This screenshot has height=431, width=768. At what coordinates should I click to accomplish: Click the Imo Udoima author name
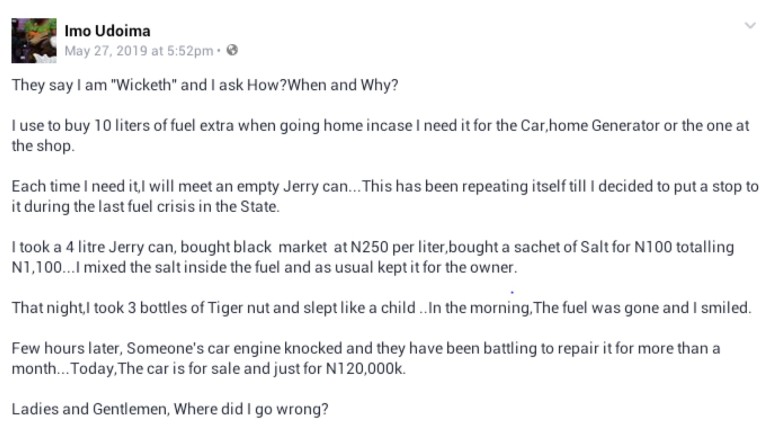coord(107,31)
